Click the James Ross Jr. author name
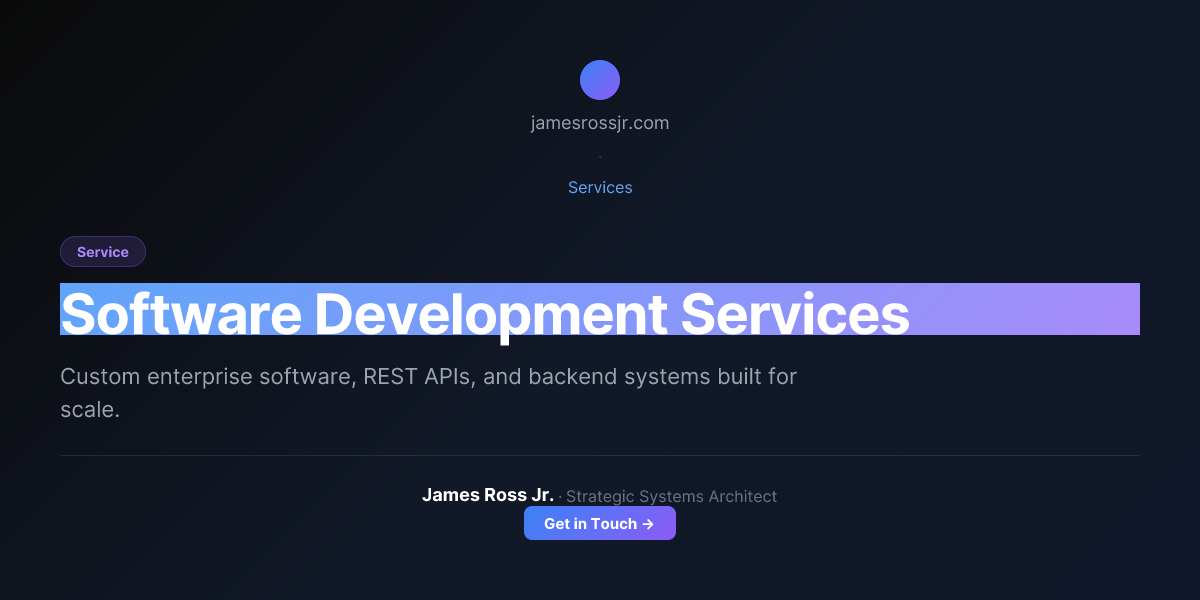Viewport: 1200px width, 600px height. tap(488, 495)
